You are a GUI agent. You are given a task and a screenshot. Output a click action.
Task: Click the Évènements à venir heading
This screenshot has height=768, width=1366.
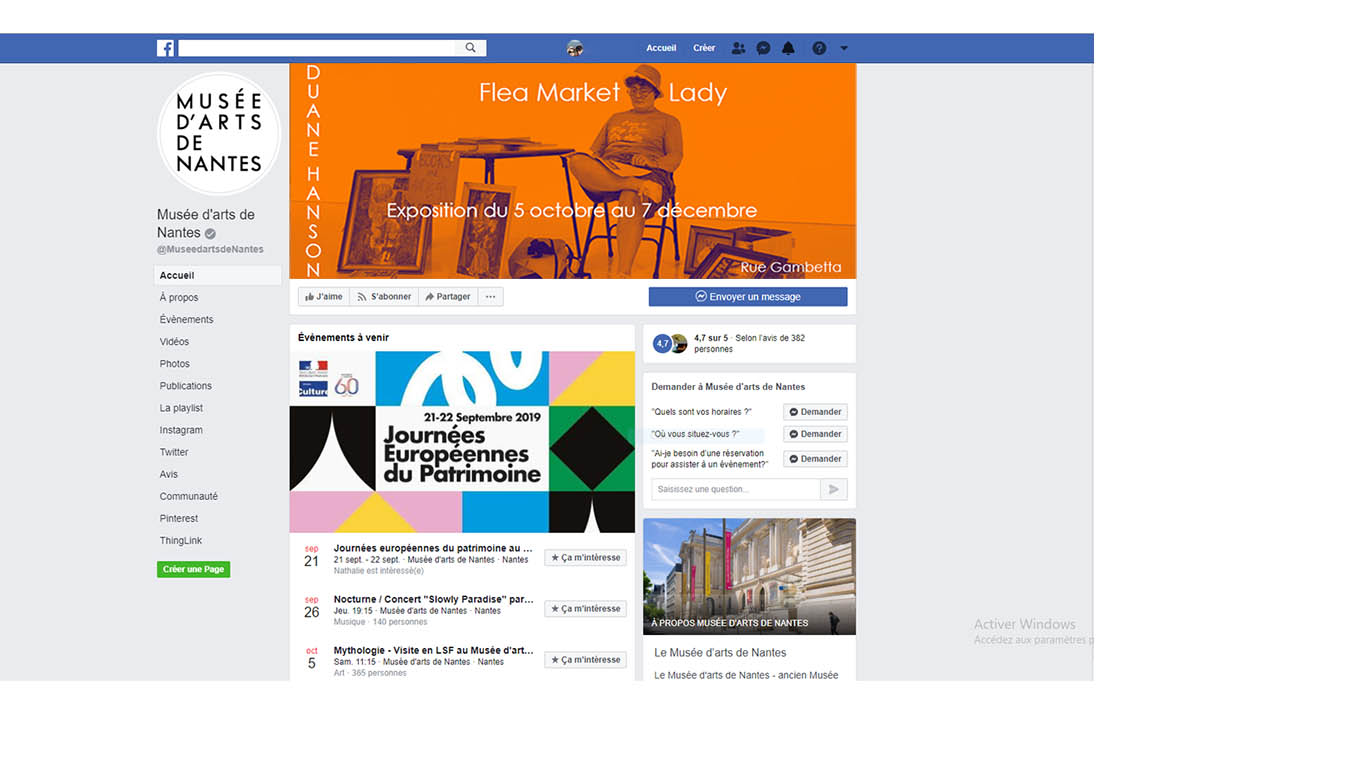click(343, 338)
